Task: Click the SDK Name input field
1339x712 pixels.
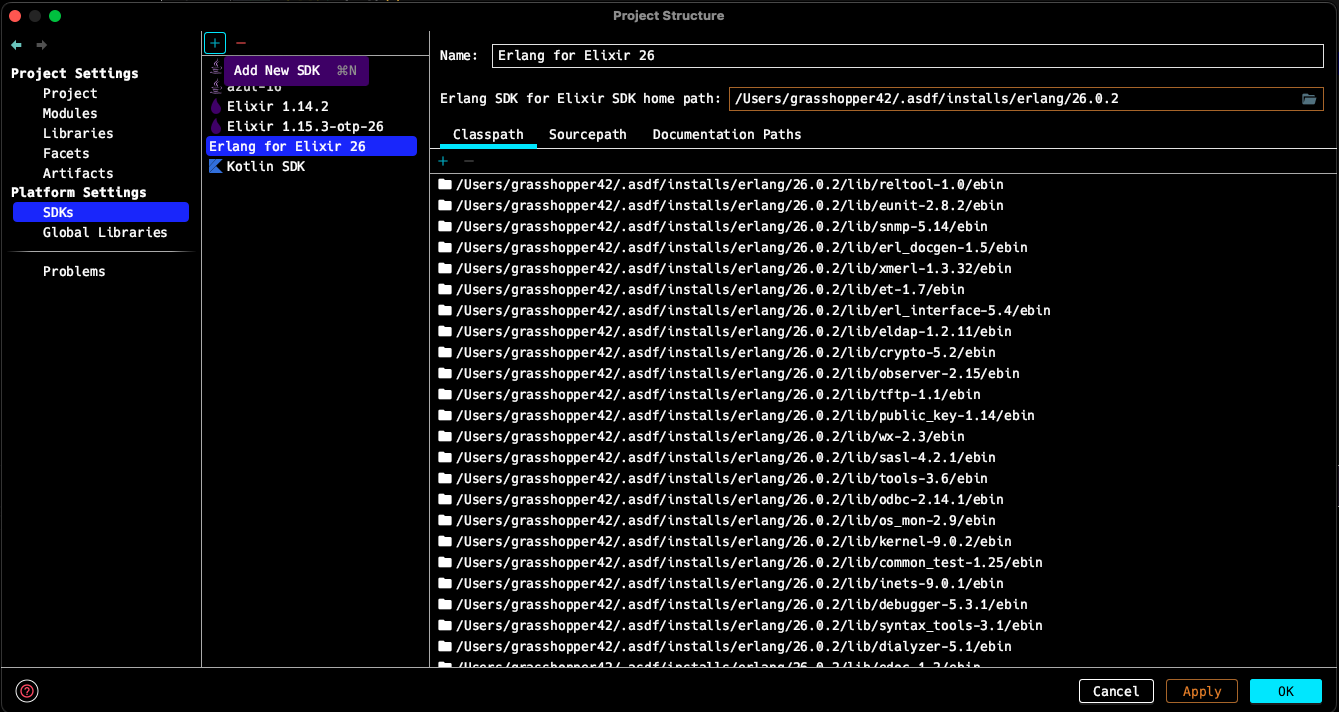Action: click(907, 56)
